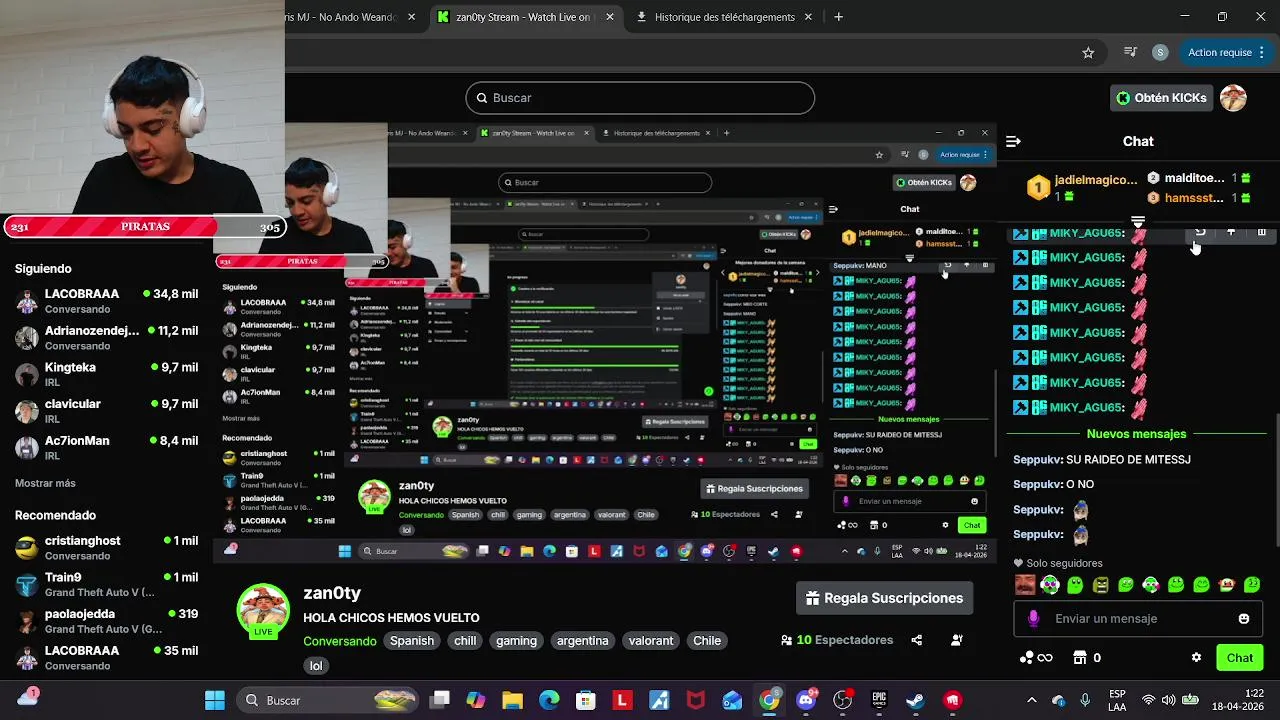Open Steam from taskbar
Screen dimensions: 1280x720
pos(915,700)
